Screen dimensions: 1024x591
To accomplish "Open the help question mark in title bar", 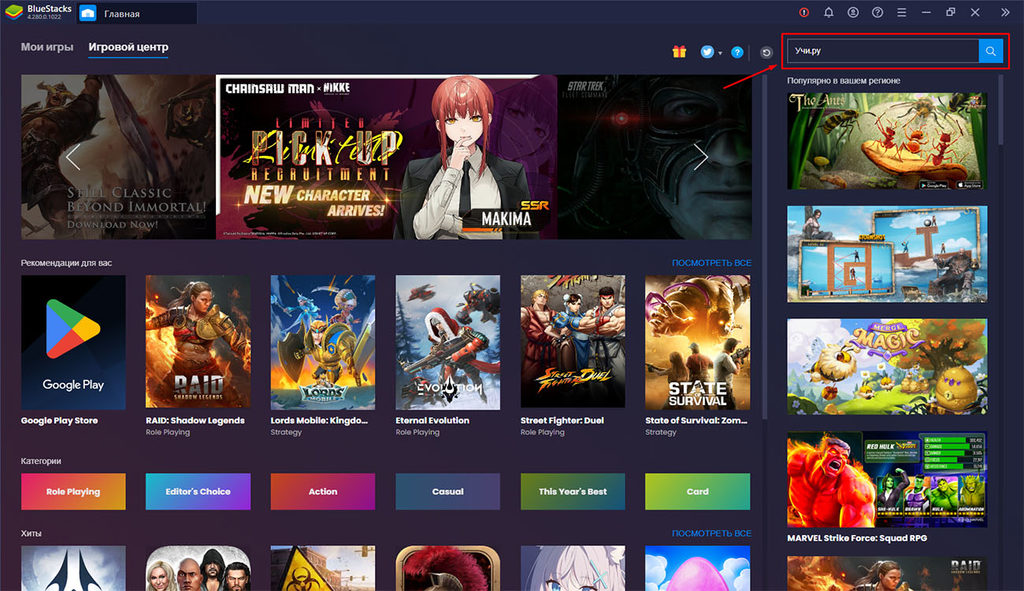I will click(x=877, y=12).
